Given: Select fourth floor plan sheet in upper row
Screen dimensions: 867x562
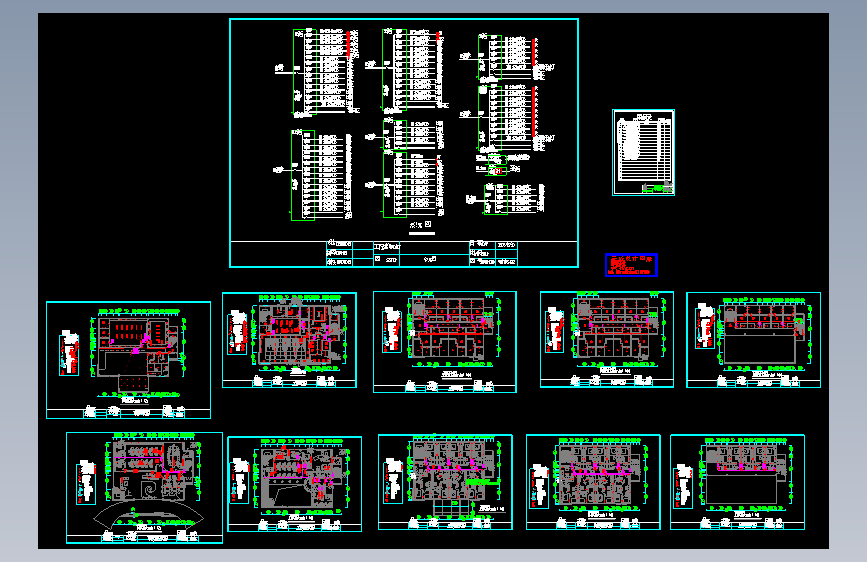Looking at the screenshot, I should 607,339.
